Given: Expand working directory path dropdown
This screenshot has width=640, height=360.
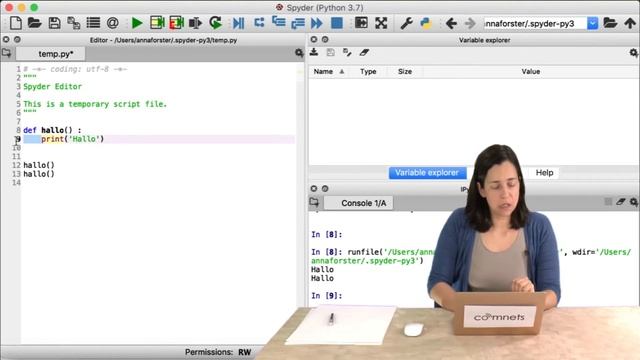Looking at the screenshot, I should coord(593,23).
